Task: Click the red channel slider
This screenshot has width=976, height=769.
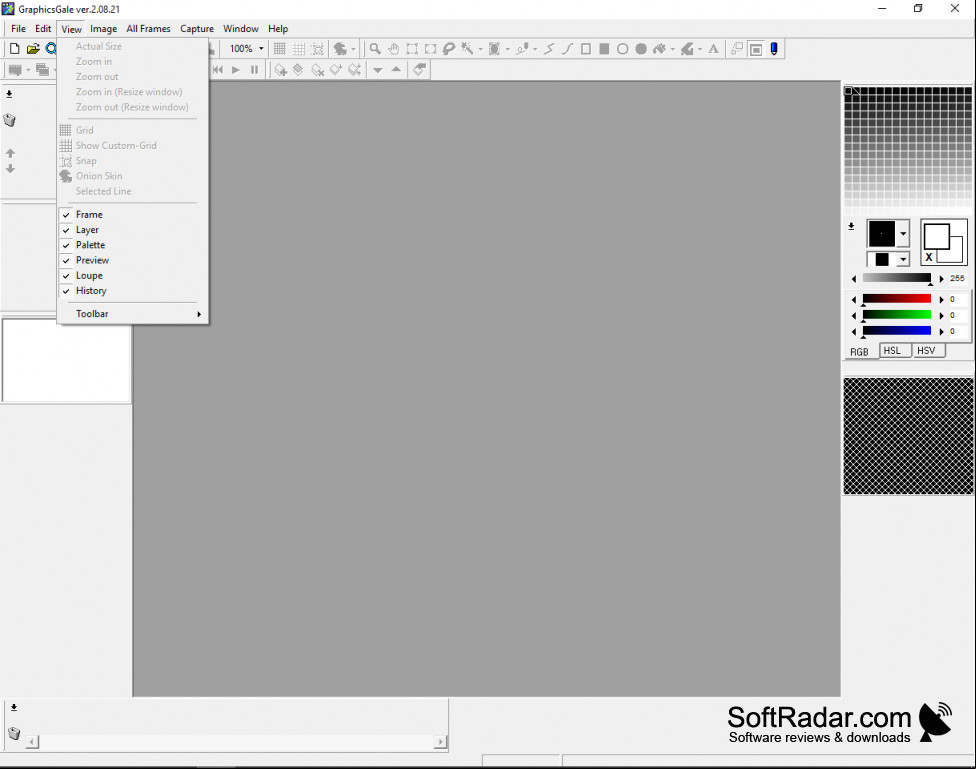Action: [896, 300]
